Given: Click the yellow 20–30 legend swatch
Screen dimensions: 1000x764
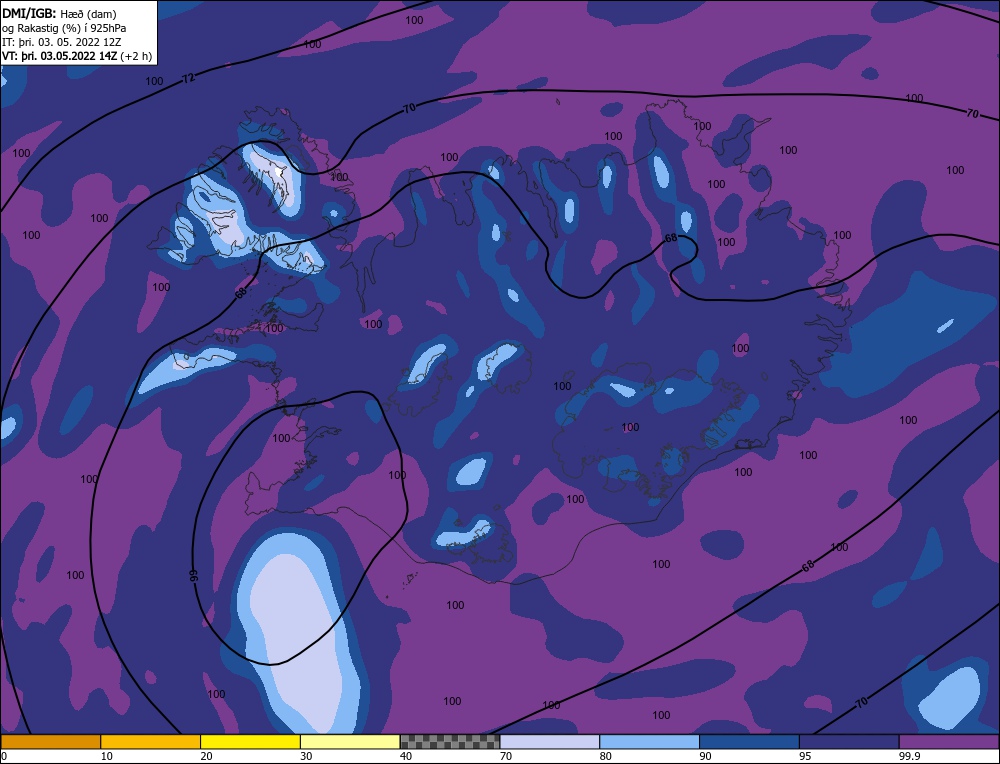Looking at the screenshot, I should pos(250,742).
